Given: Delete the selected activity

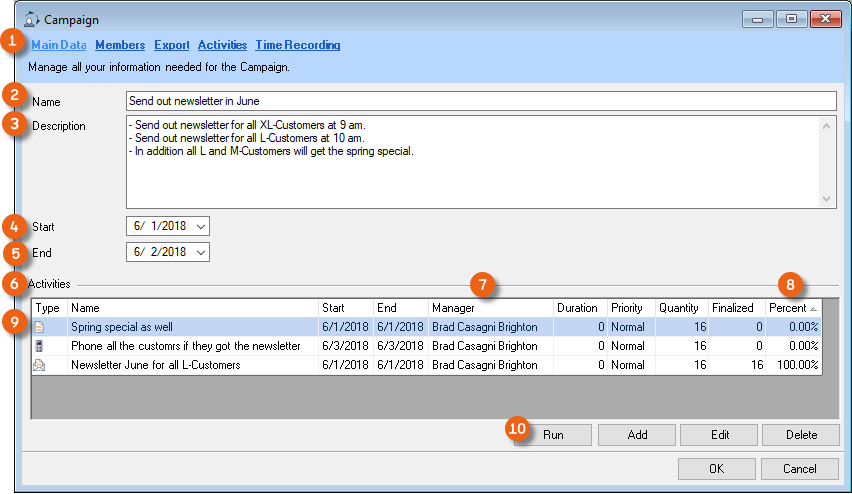Looking at the screenshot, I should coord(800,435).
